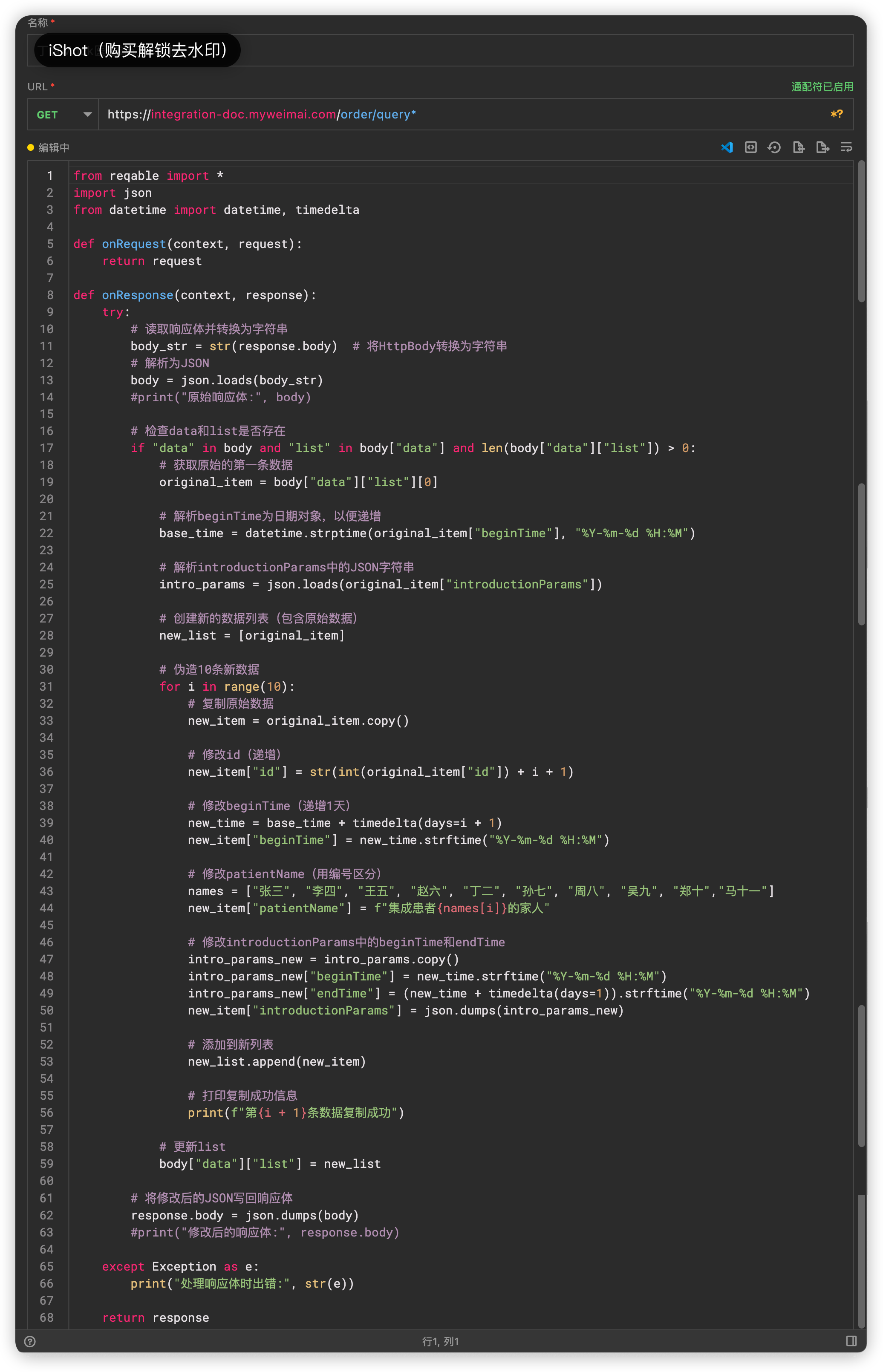883x1372 pixels.
Task: Click line number 31 in gutter
Action: click(x=47, y=686)
